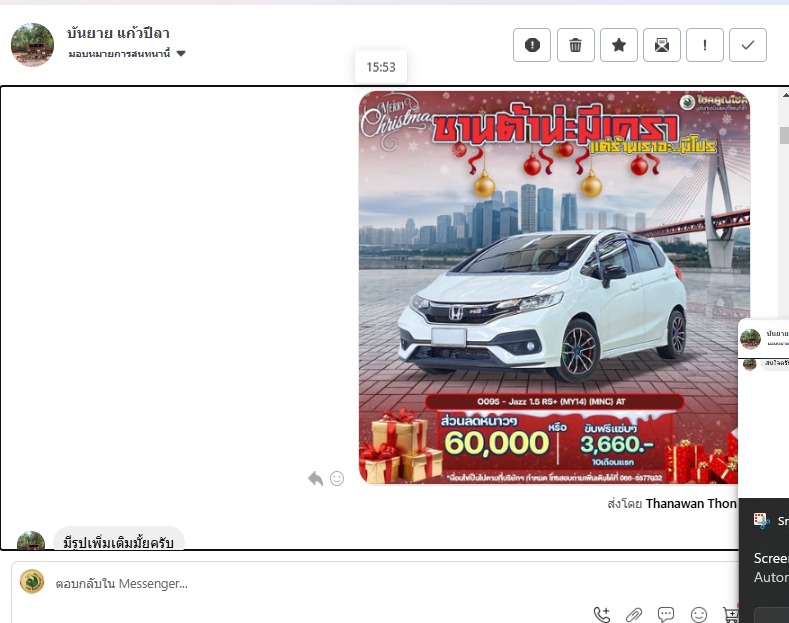Viewport: 789px width, 623px height.
Task: Click the chat scrollbar up arrow
Action: [x=784, y=95]
